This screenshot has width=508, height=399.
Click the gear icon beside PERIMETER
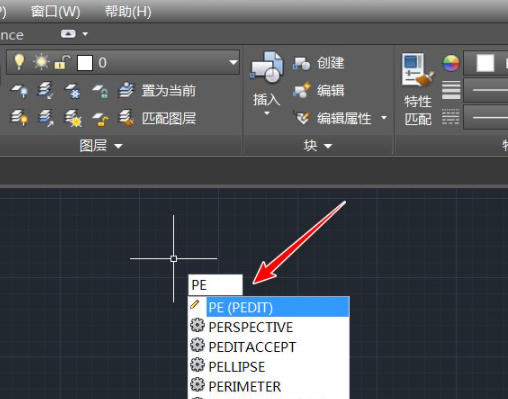click(x=197, y=384)
